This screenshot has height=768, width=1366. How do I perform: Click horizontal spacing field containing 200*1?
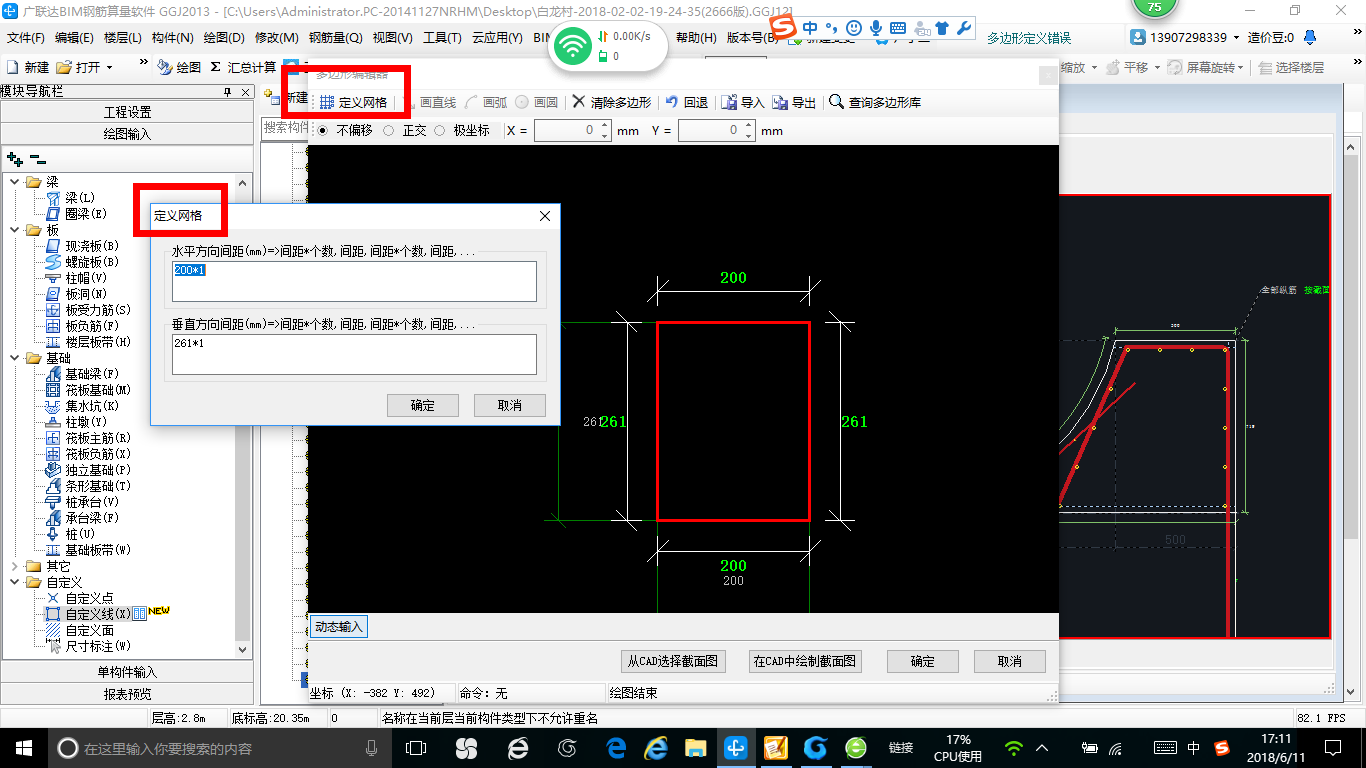tap(354, 281)
